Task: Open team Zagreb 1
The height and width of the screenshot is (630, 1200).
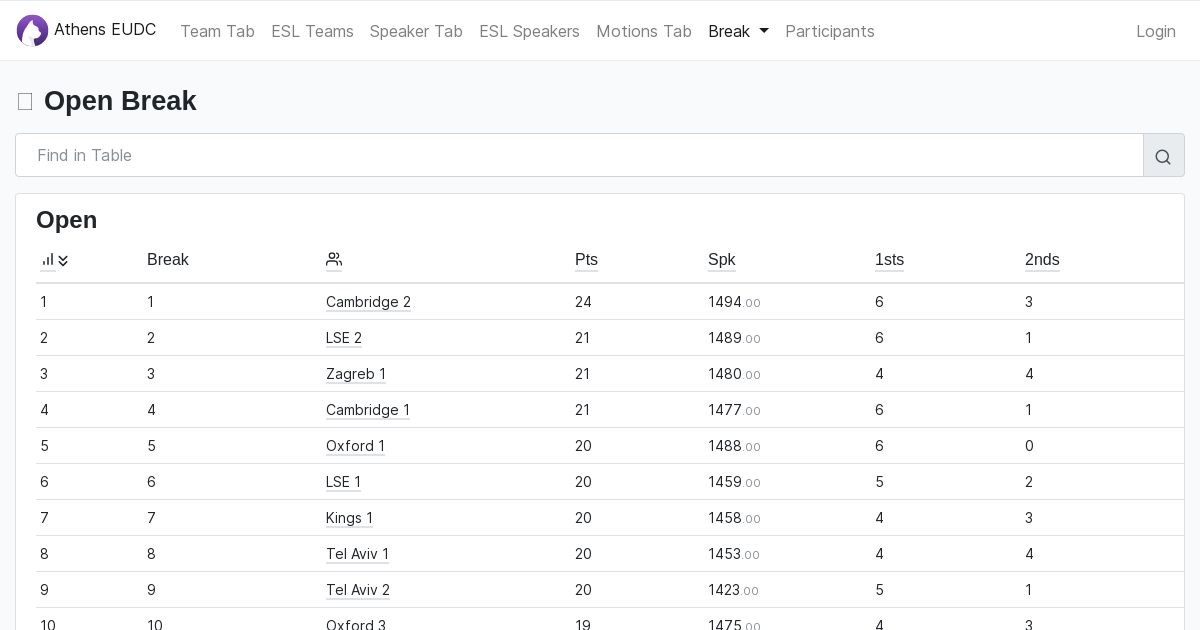Action: pyautogui.click(x=356, y=374)
